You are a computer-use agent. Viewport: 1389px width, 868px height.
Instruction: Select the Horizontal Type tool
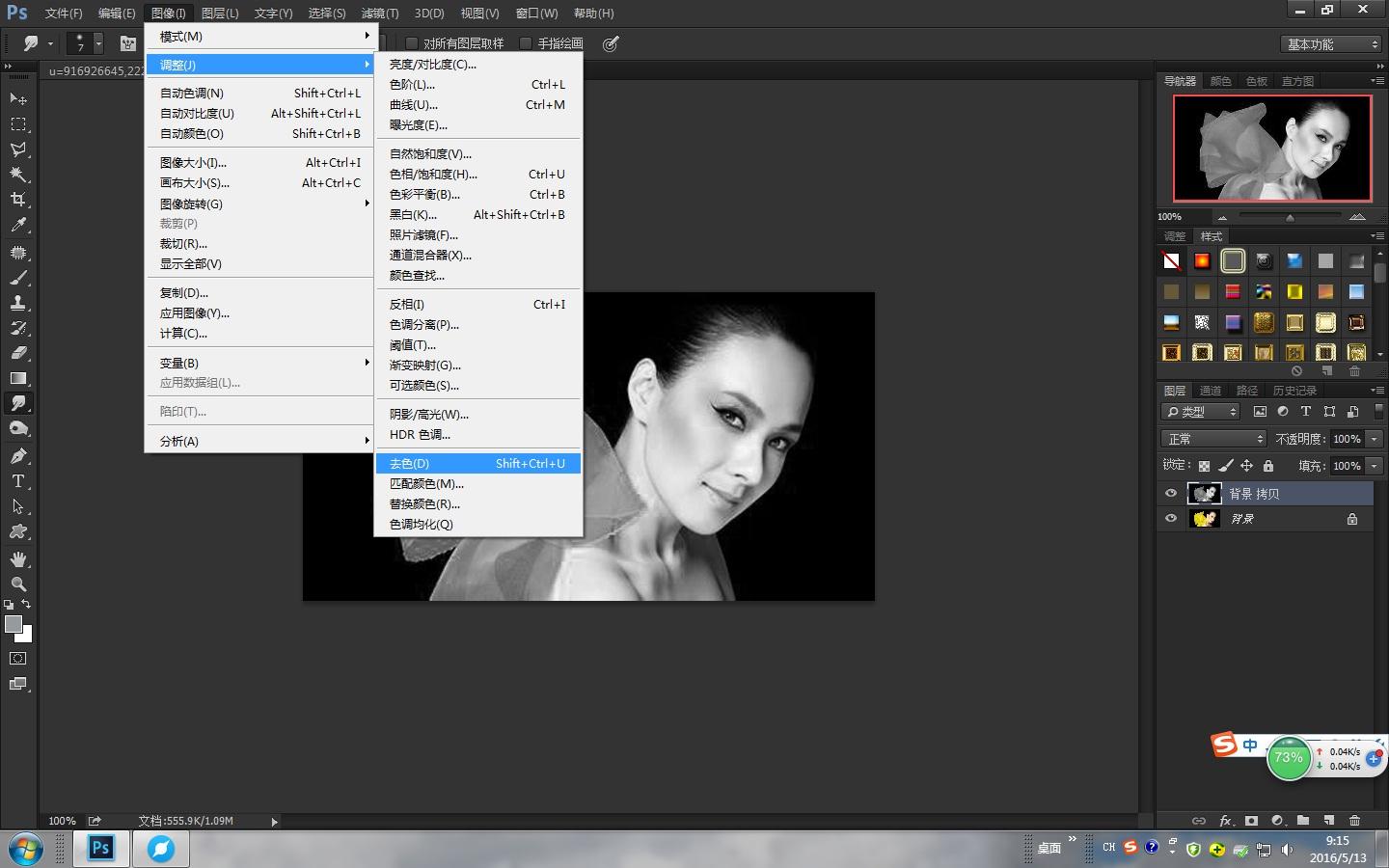18,480
